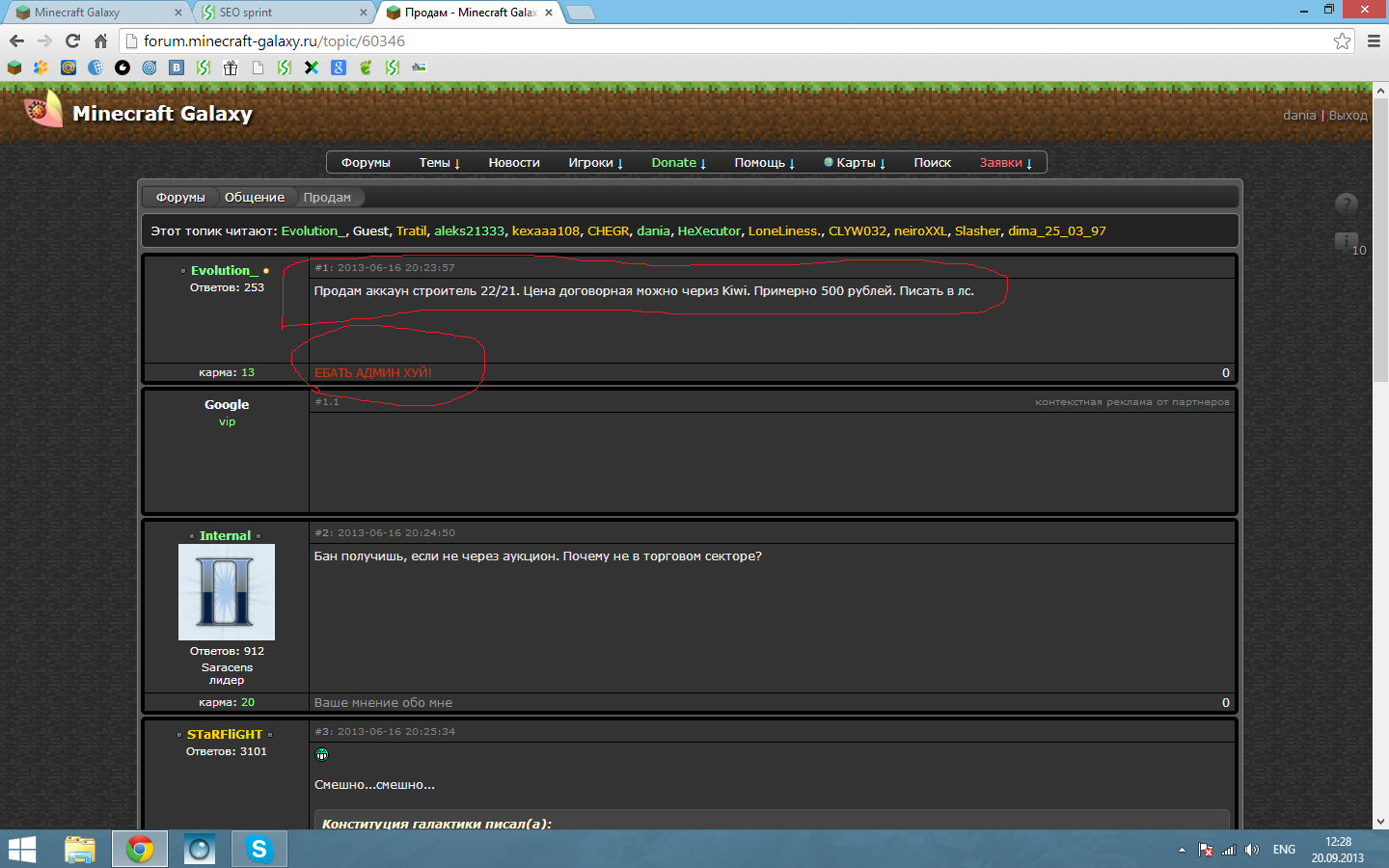Open the Поиск menu item
The image size is (1389, 868).
coord(932,162)
